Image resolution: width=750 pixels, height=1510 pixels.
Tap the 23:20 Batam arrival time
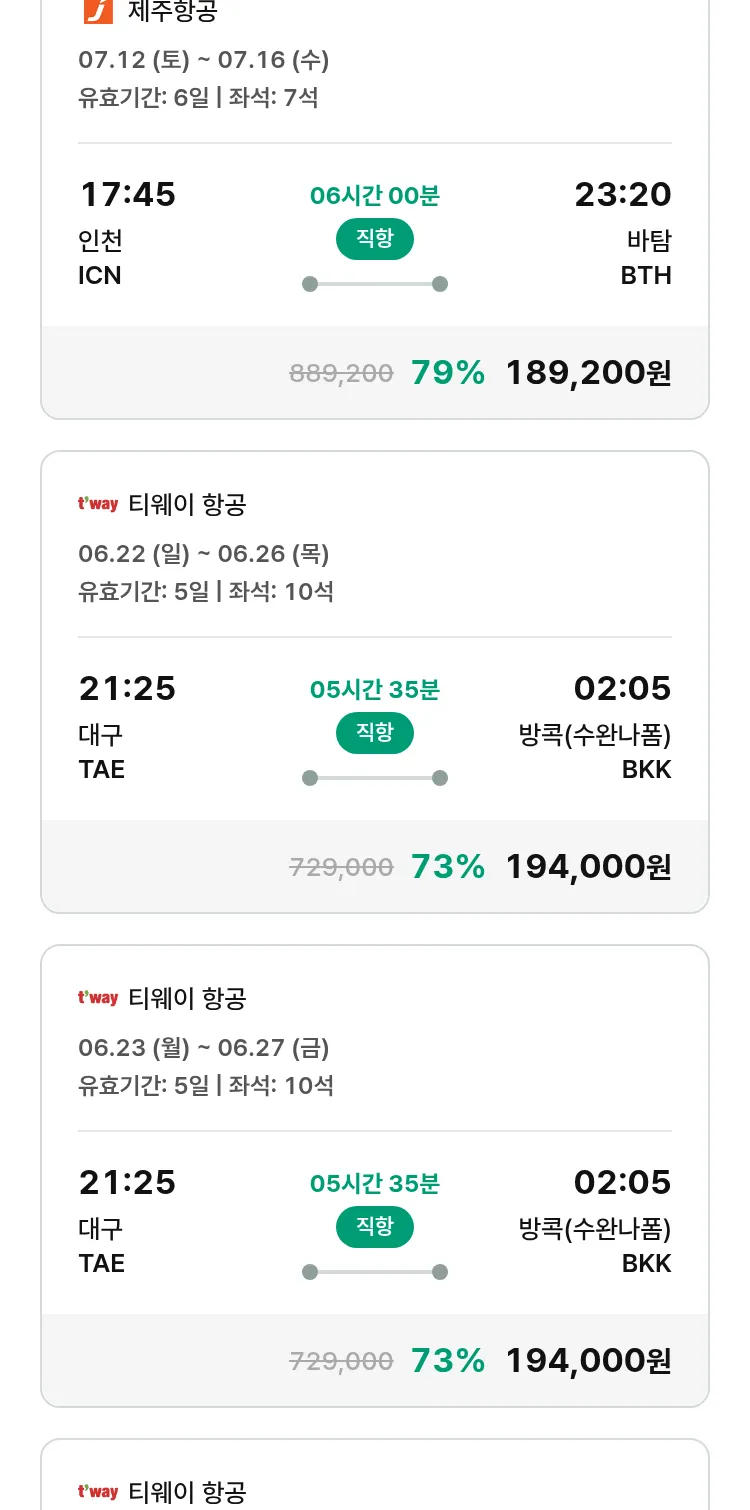tap(622, 195)
